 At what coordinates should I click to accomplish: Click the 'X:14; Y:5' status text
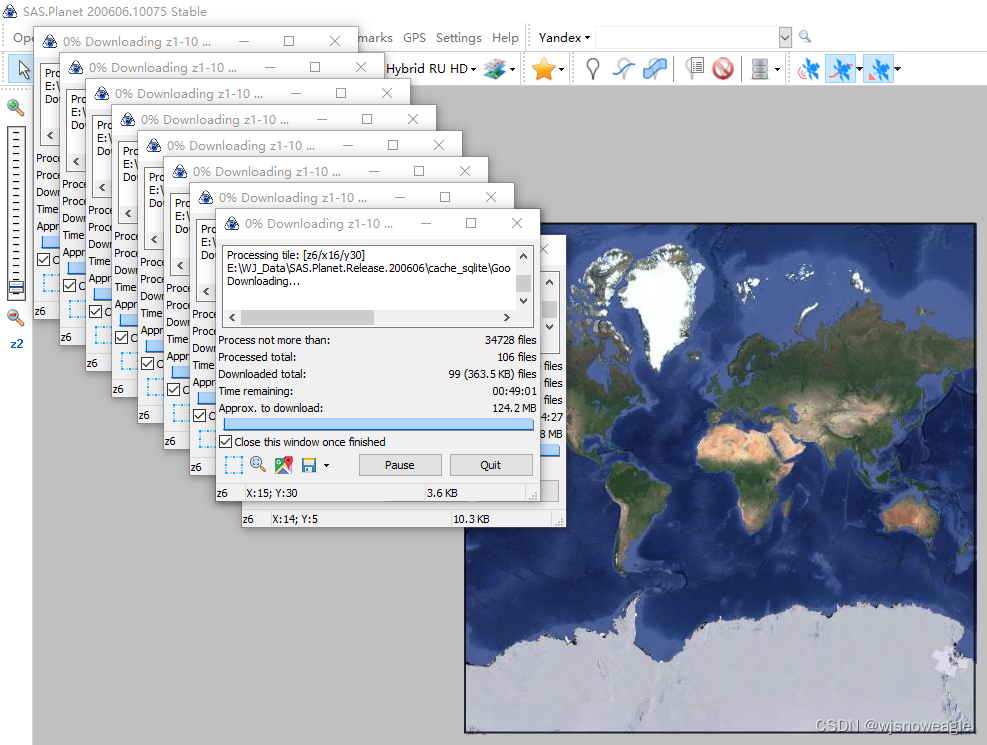295,519
